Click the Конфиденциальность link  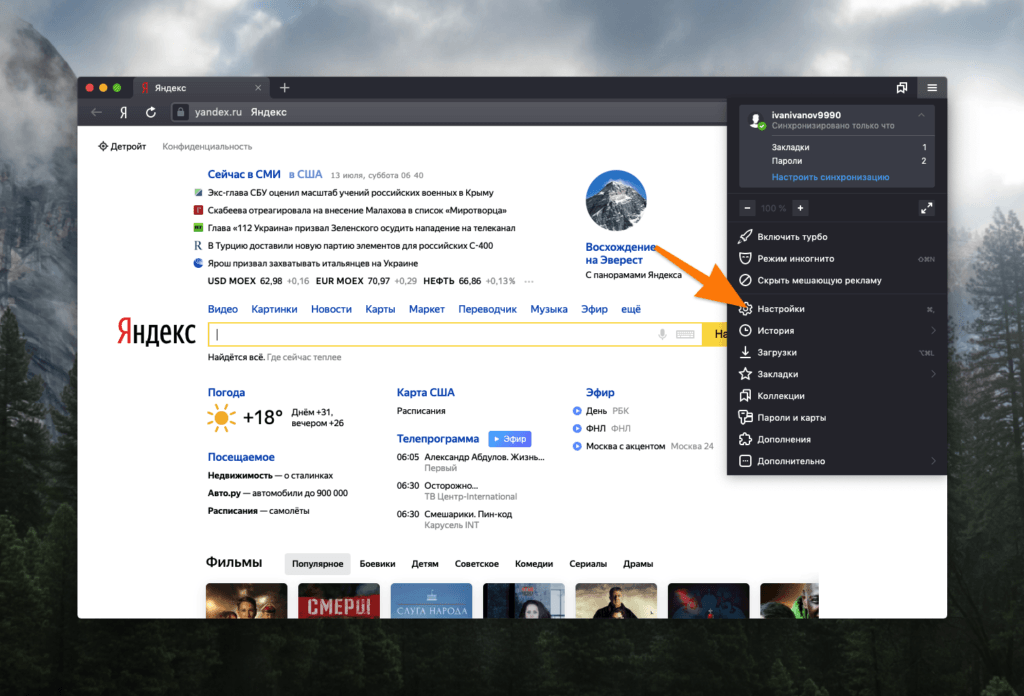207,146
